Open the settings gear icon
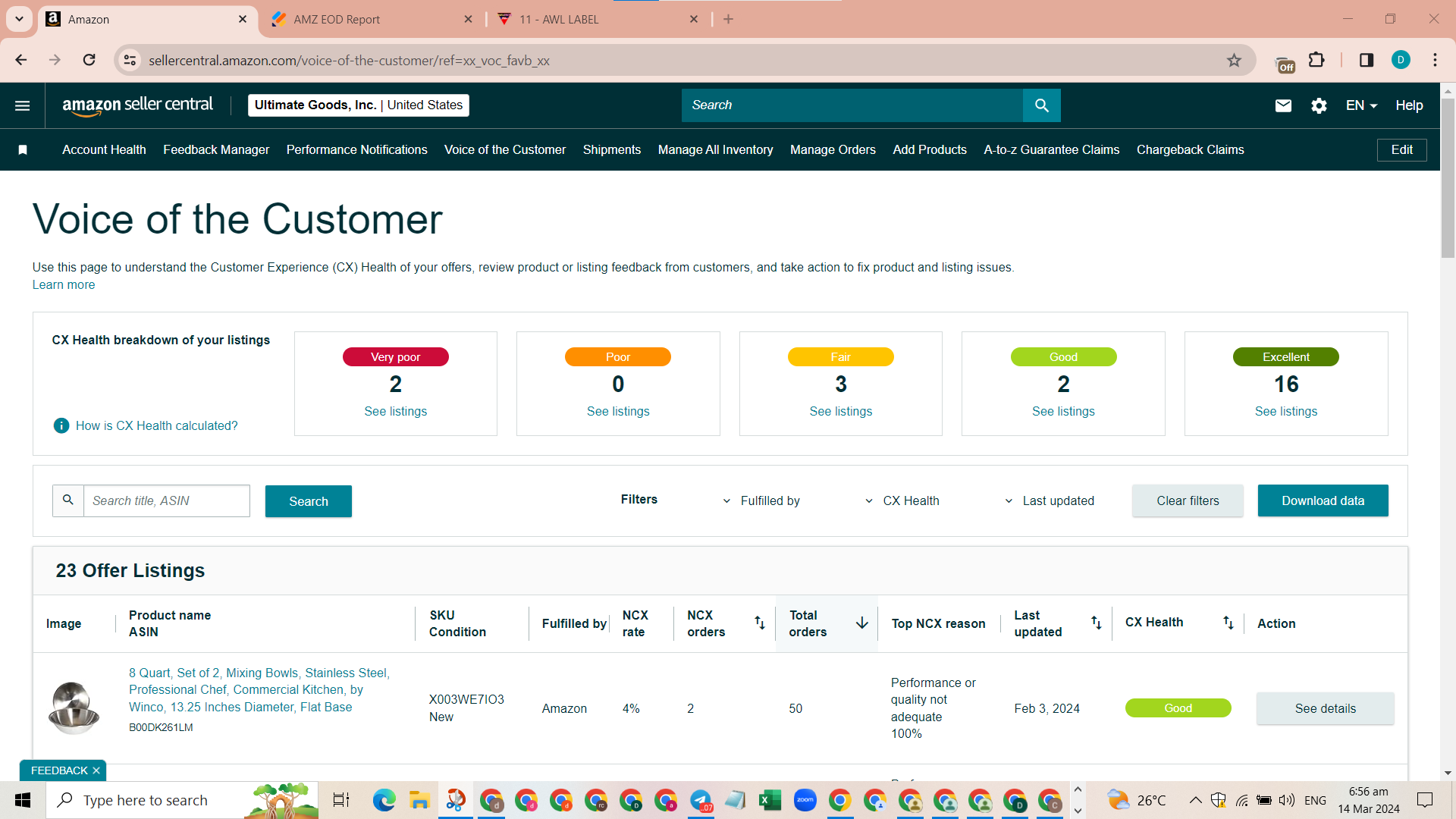This screenshot has width=1456, height=819. pos(1319,105)
